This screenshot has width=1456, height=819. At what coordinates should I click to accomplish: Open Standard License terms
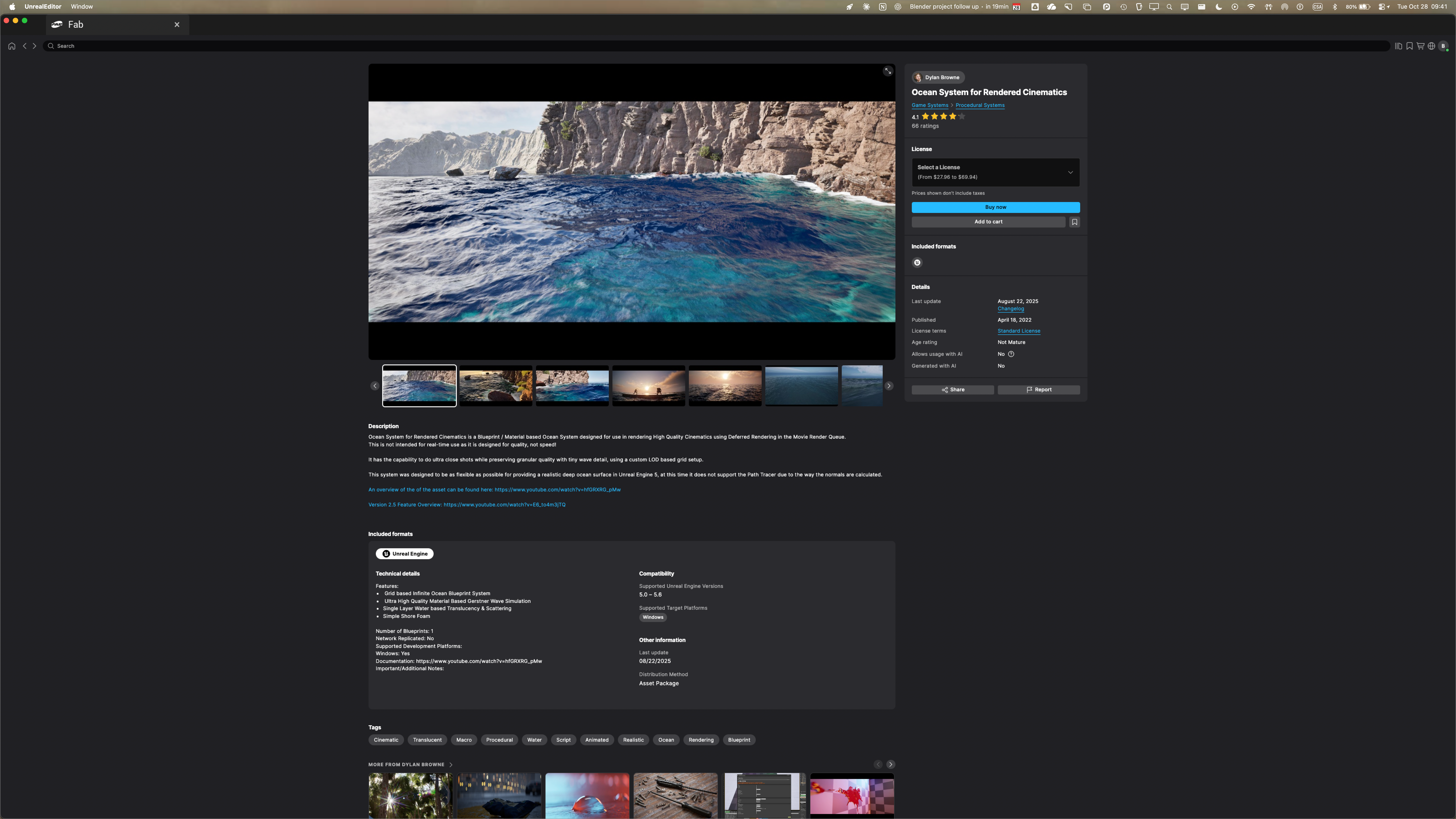(1019, 331)
